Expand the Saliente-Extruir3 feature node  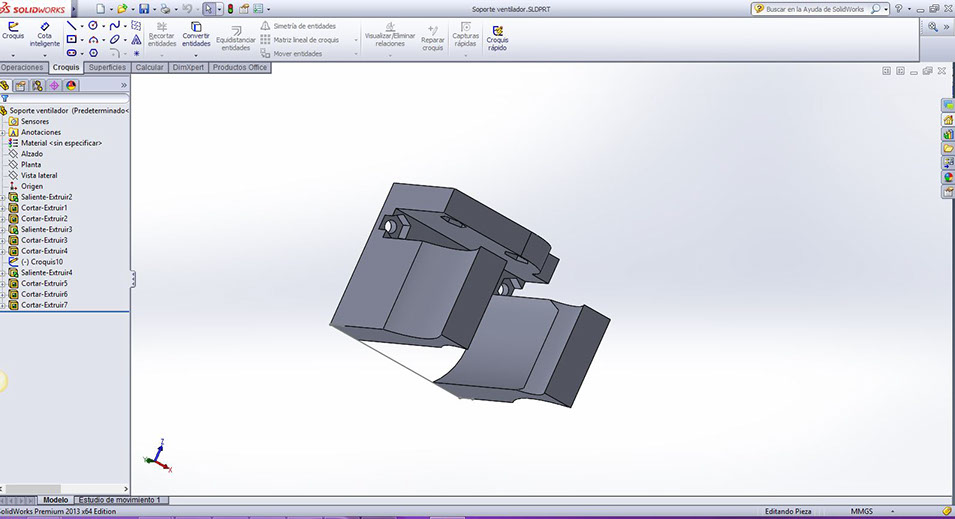click(x=2, y=230)
